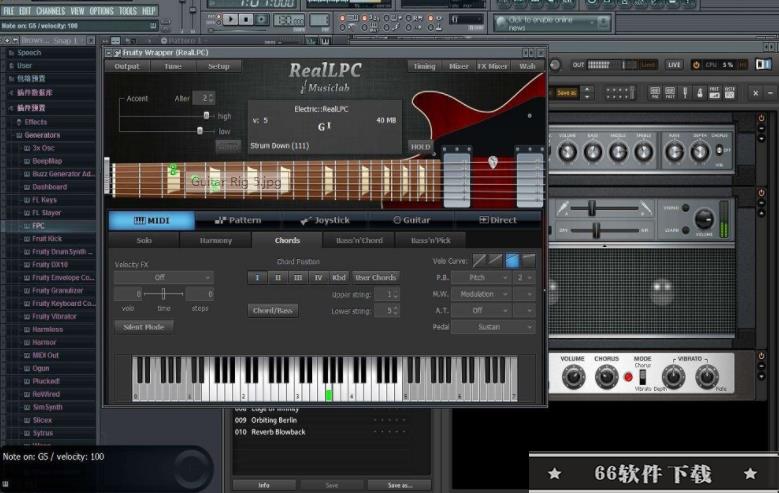Viewport: 779px width, 493px height.
Task: Switch RealLPC to Joystick mode
Action: 325,220
